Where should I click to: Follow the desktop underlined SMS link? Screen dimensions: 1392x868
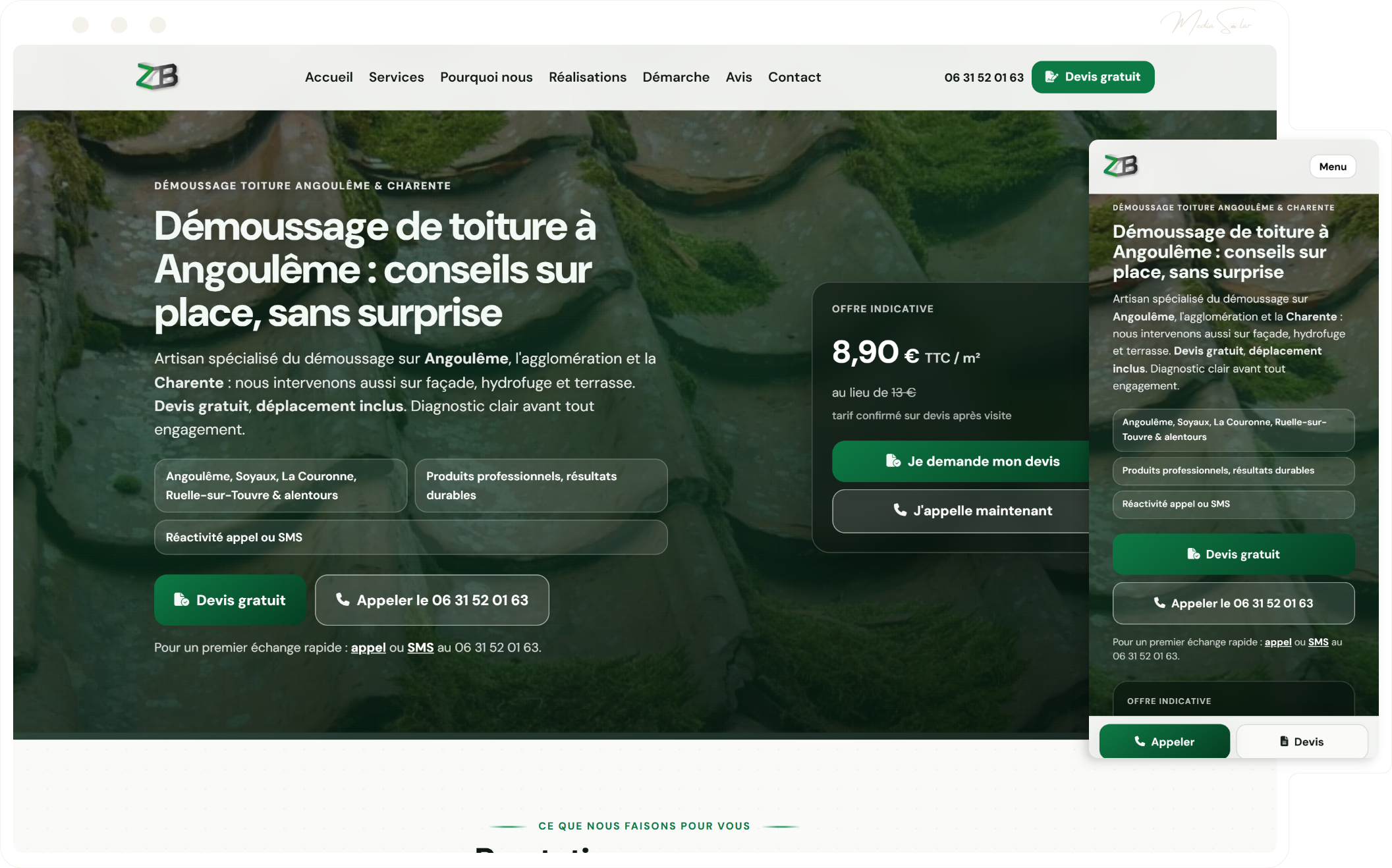[420, 647]
